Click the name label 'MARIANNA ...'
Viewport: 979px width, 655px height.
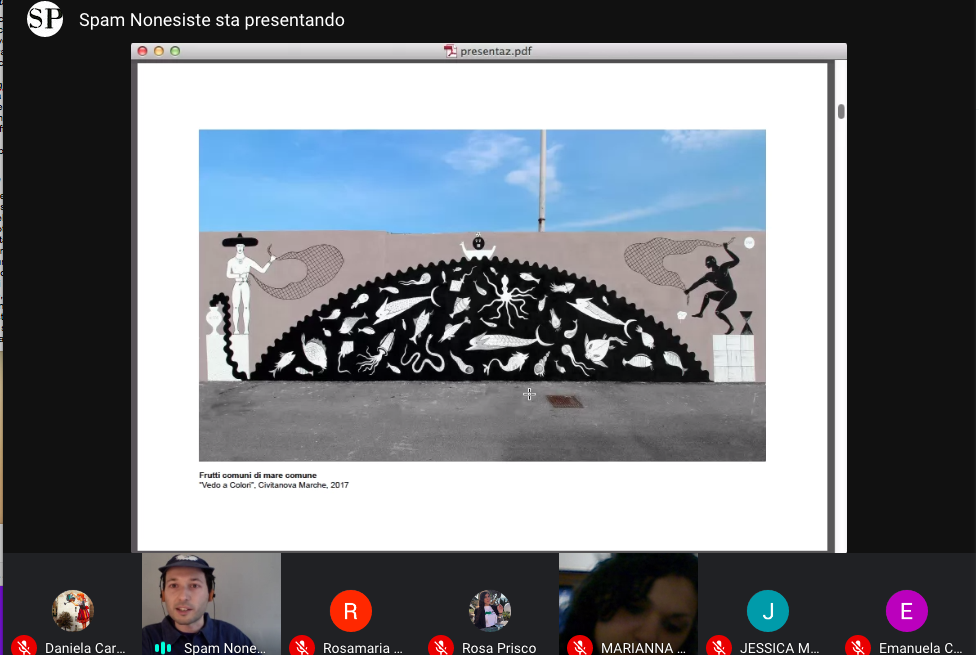[x=643, y=648]
